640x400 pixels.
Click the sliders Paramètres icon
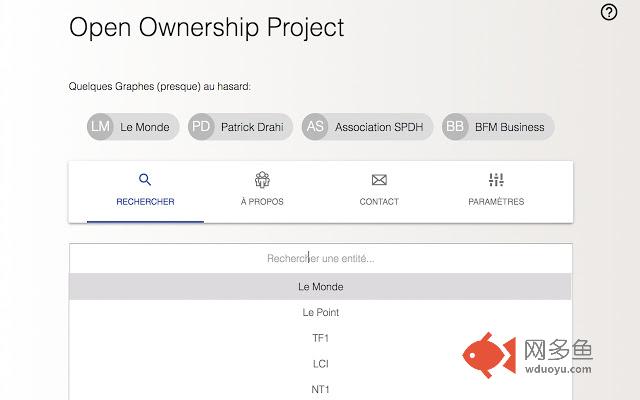[x=496, y=180]
